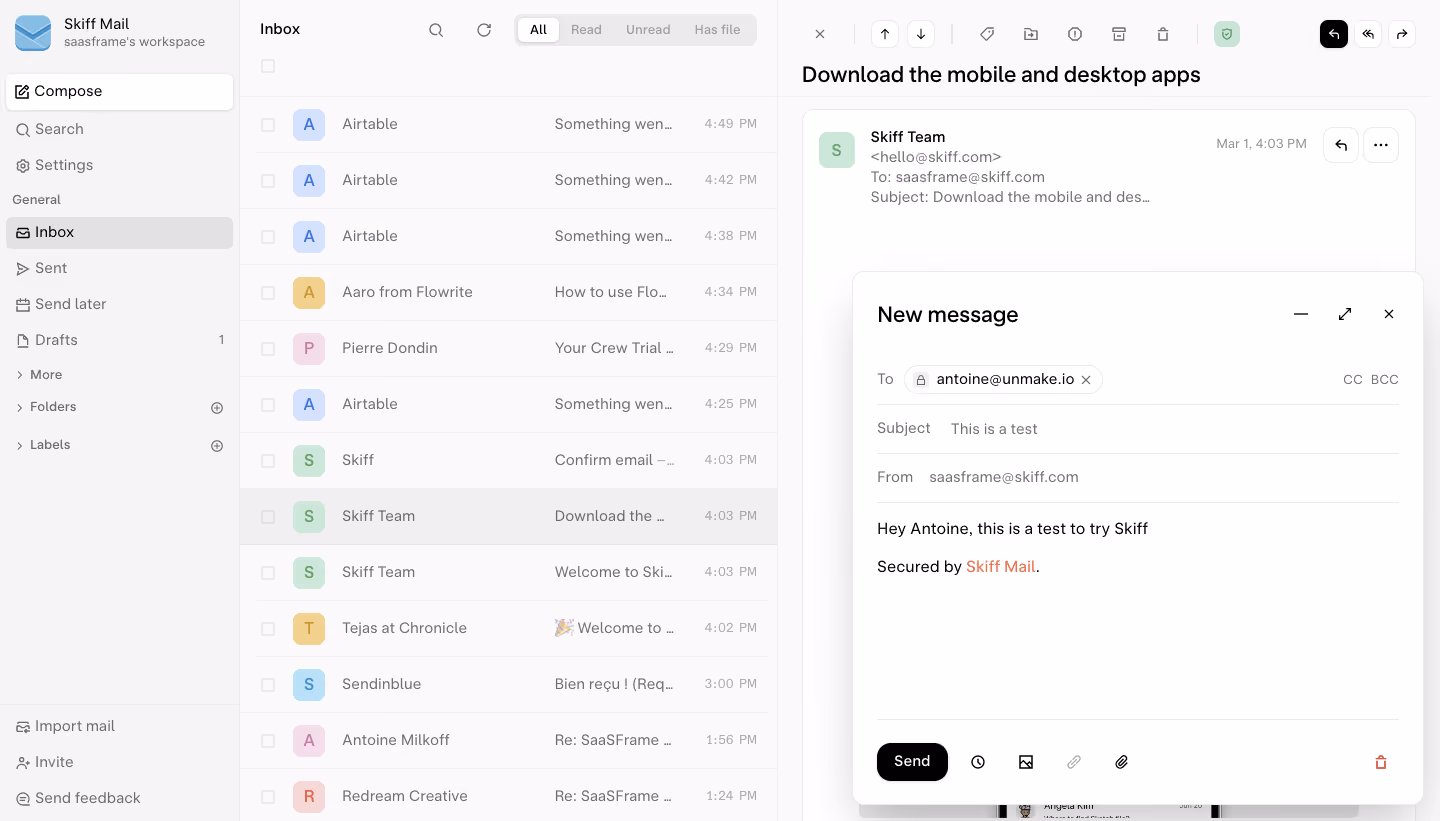
Task: Click the green shield security icon
Action: click(x=1227, y=34)
